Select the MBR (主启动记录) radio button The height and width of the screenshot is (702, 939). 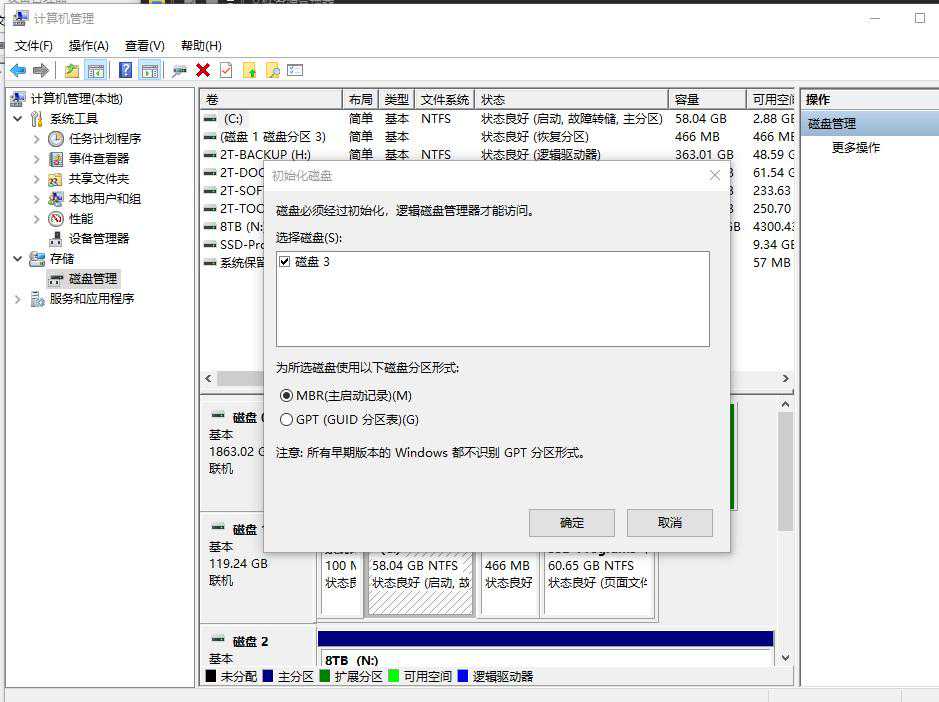[x=287, y=396]
